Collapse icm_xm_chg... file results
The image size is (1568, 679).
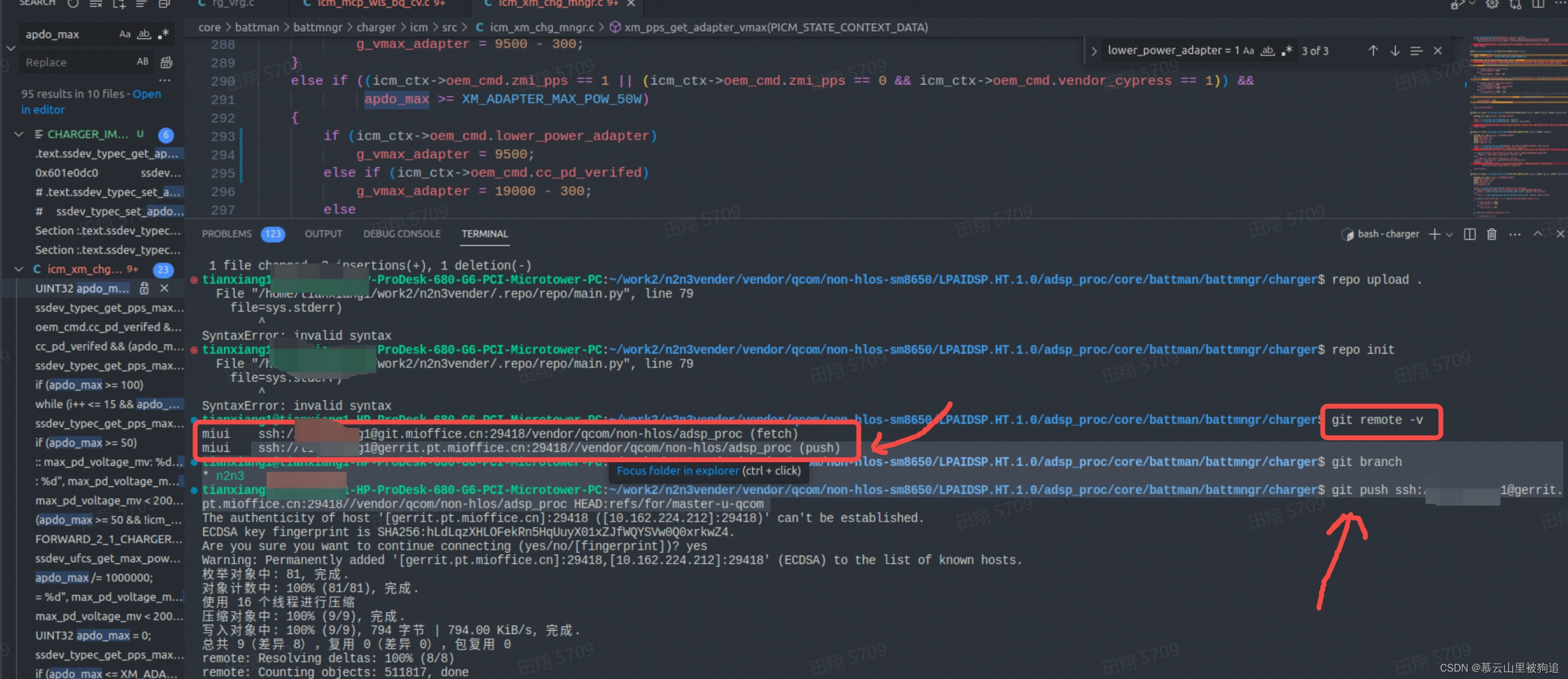tap(19, 269)
